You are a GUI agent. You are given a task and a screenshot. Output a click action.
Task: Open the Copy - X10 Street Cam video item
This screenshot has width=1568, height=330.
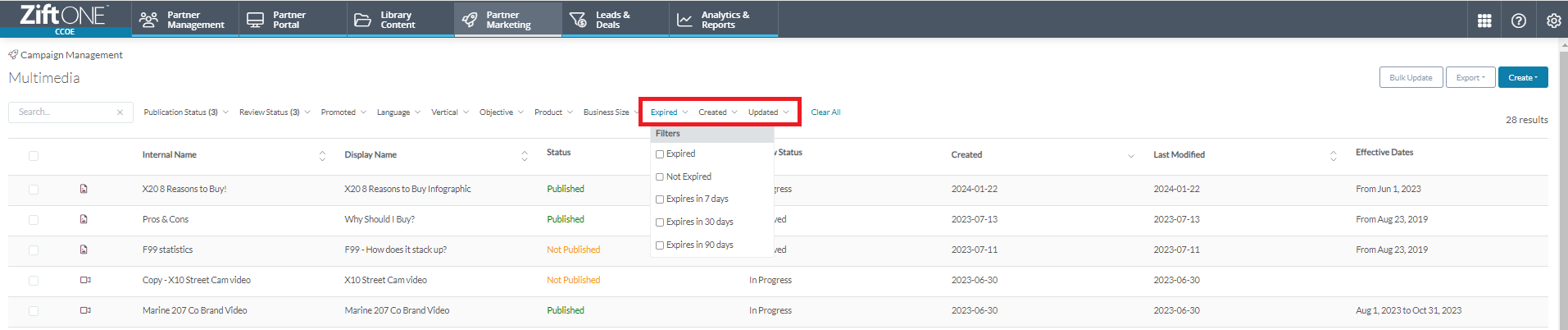pyautogui.click(x=197, y=280)
